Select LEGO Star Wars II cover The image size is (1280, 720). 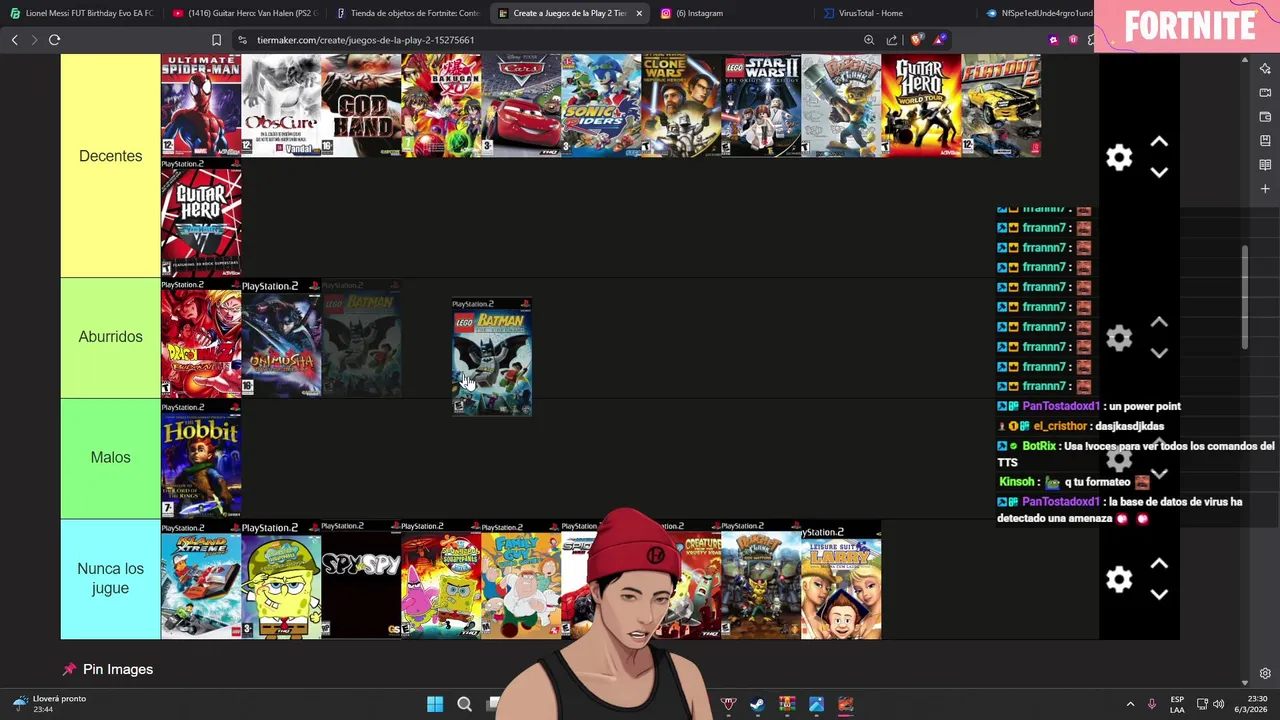(761, 105)
